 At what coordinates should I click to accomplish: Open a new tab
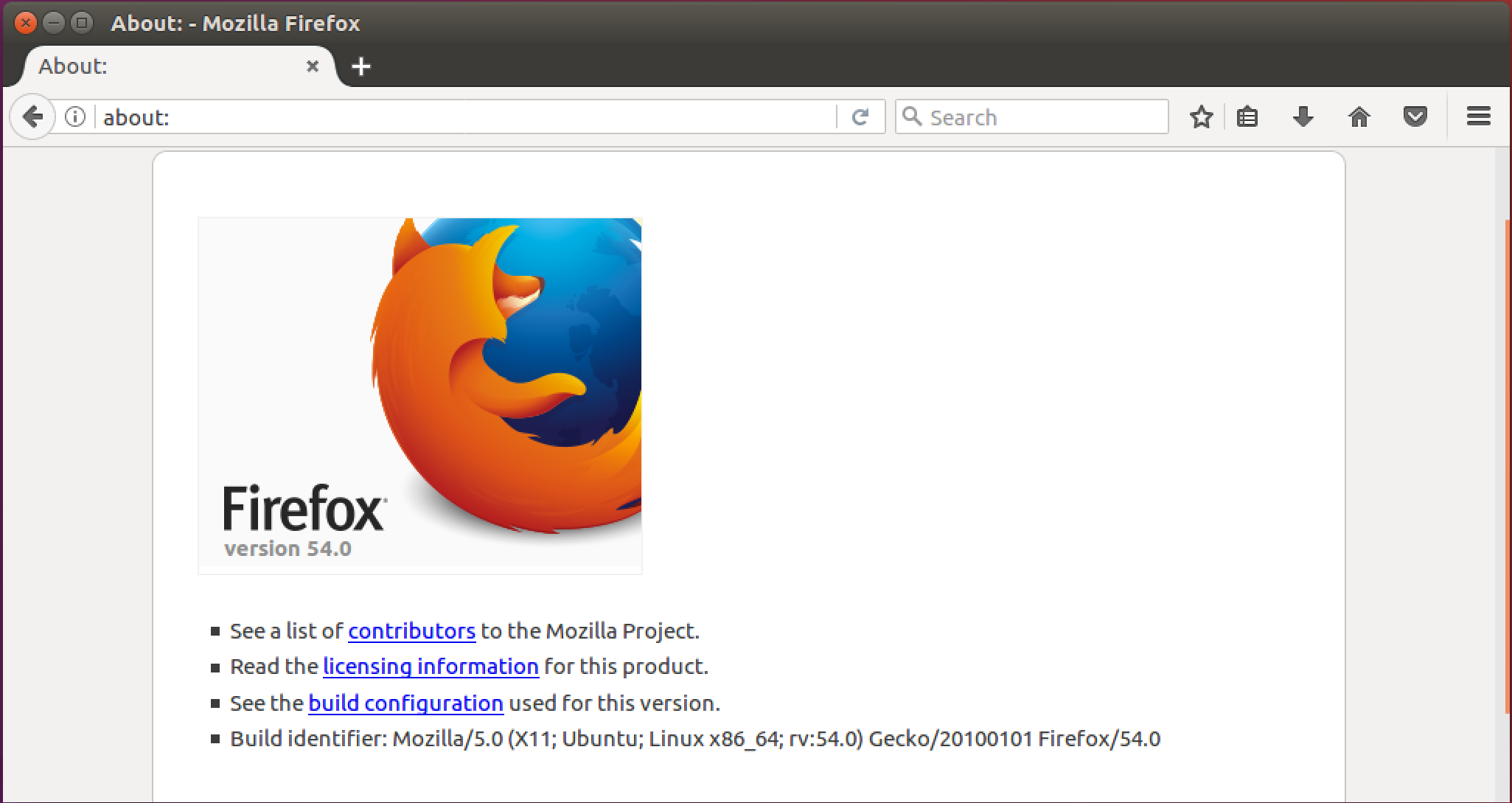[360, 66]
